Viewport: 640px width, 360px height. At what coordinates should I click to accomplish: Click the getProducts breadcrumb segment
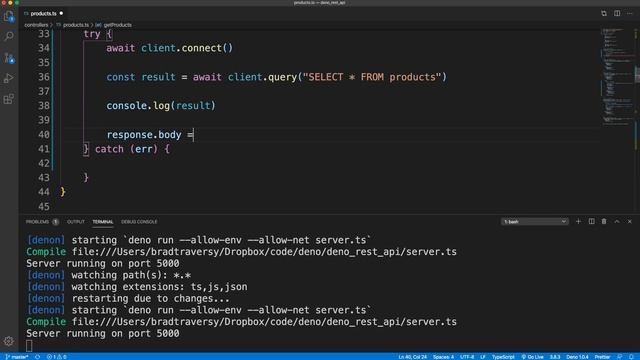coord(118,25)
